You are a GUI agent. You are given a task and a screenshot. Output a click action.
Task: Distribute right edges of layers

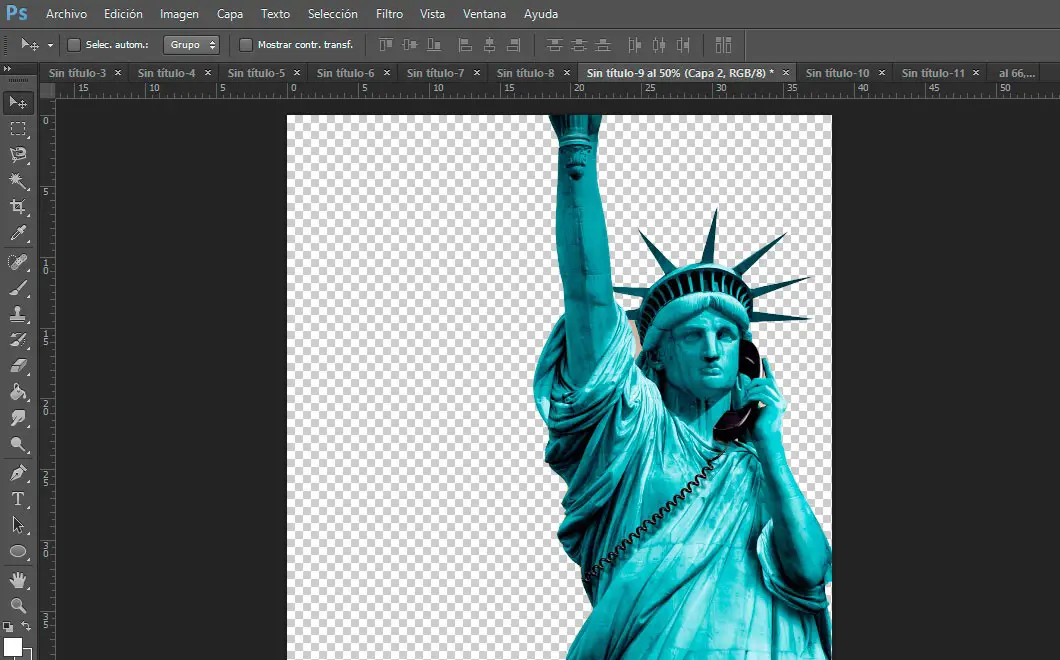pos(683,45)
